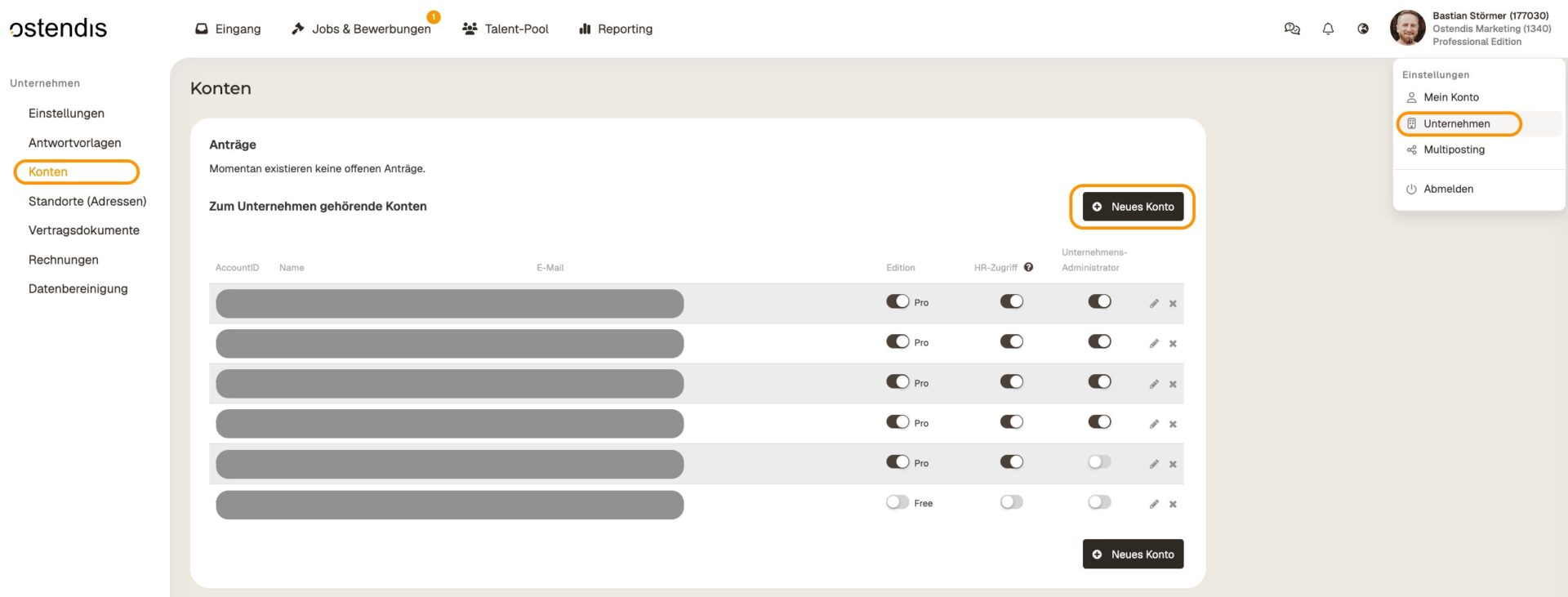Click the top Neues Konto button
Viewport: 1568px width, 597px height.
click(x=1133, y=207)
